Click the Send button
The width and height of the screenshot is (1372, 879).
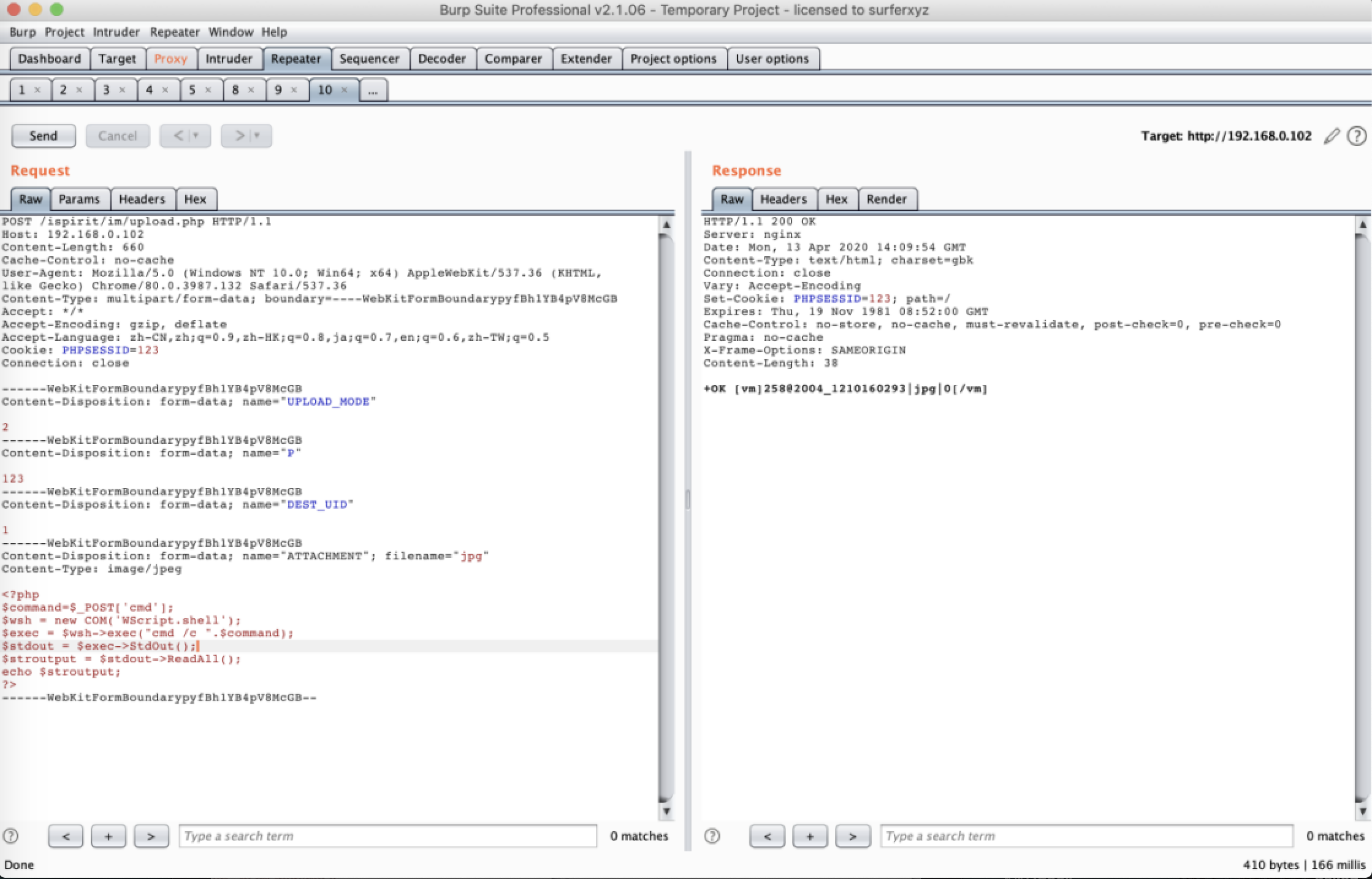(x=44, y=136)
